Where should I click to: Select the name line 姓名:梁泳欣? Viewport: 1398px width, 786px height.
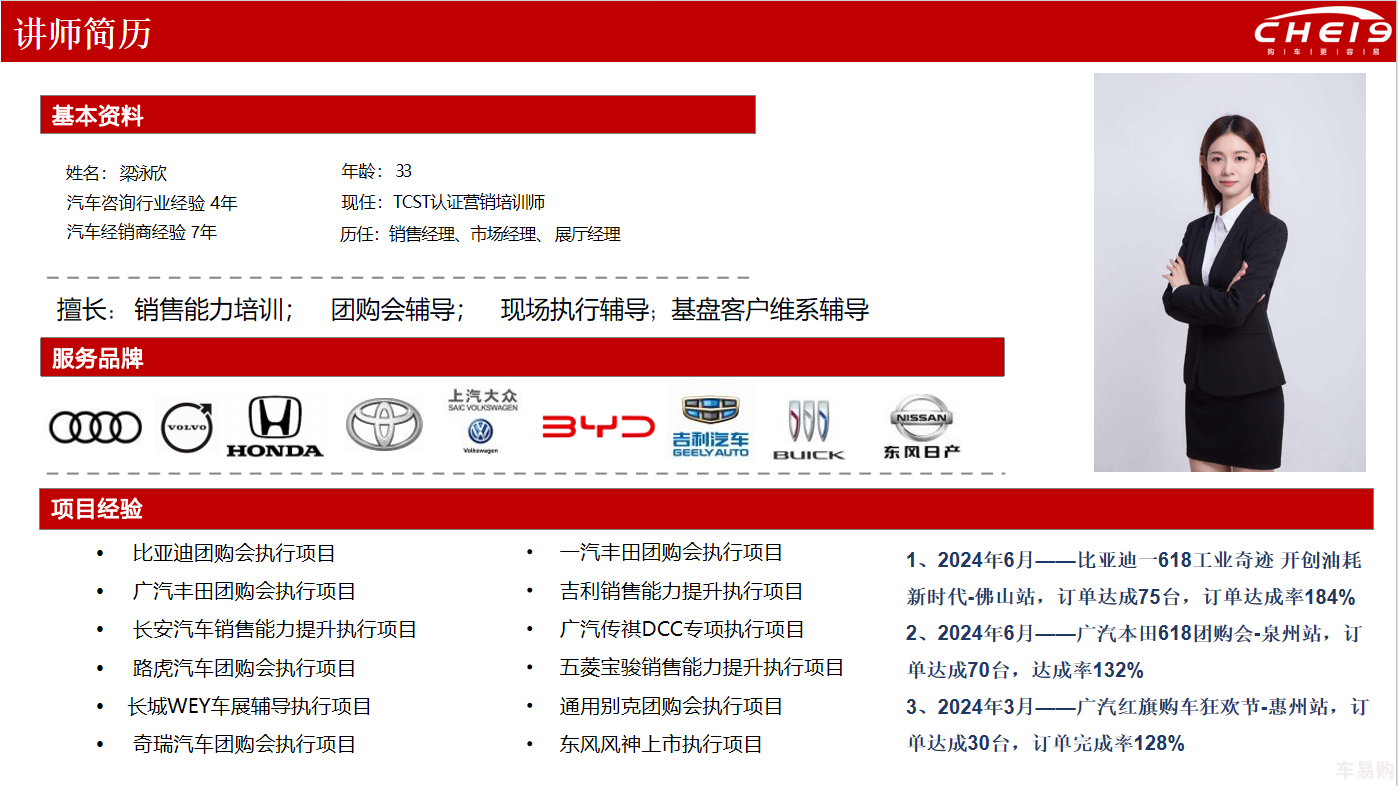[116, 173]
